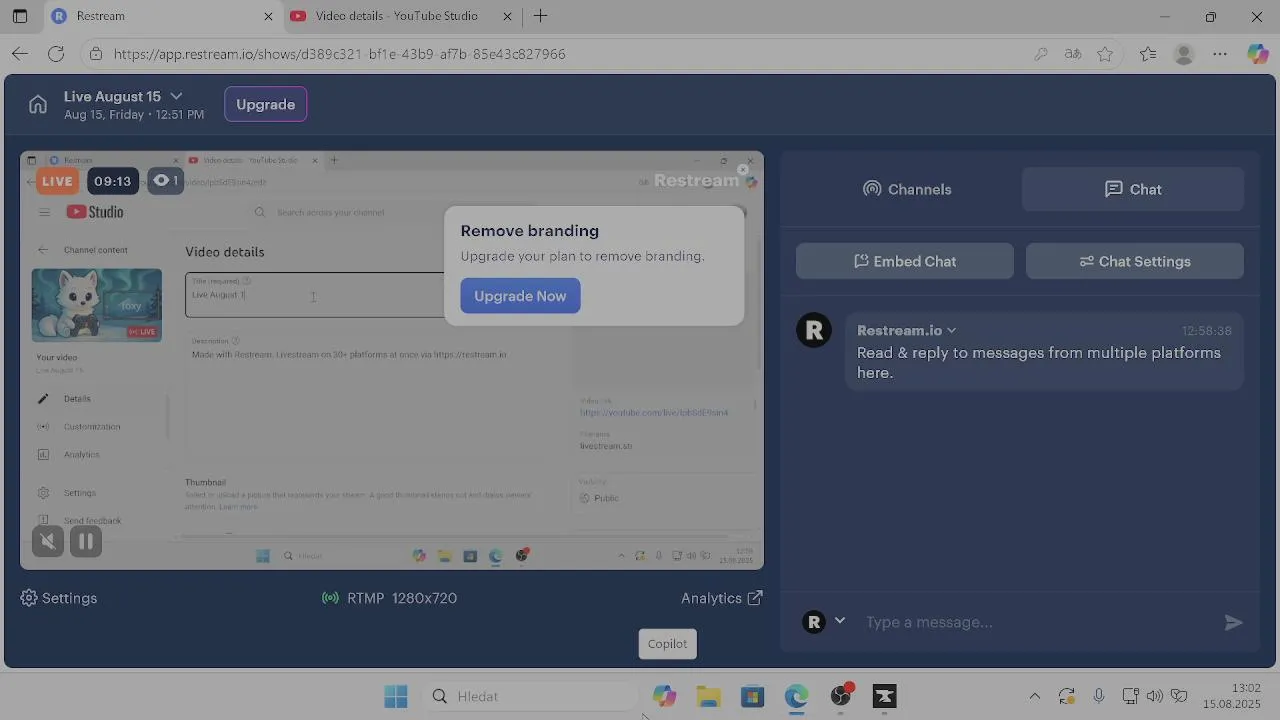Screen dimensions: 1280x720
Task: Open volume control in system tray
Action: [1155, 696]
